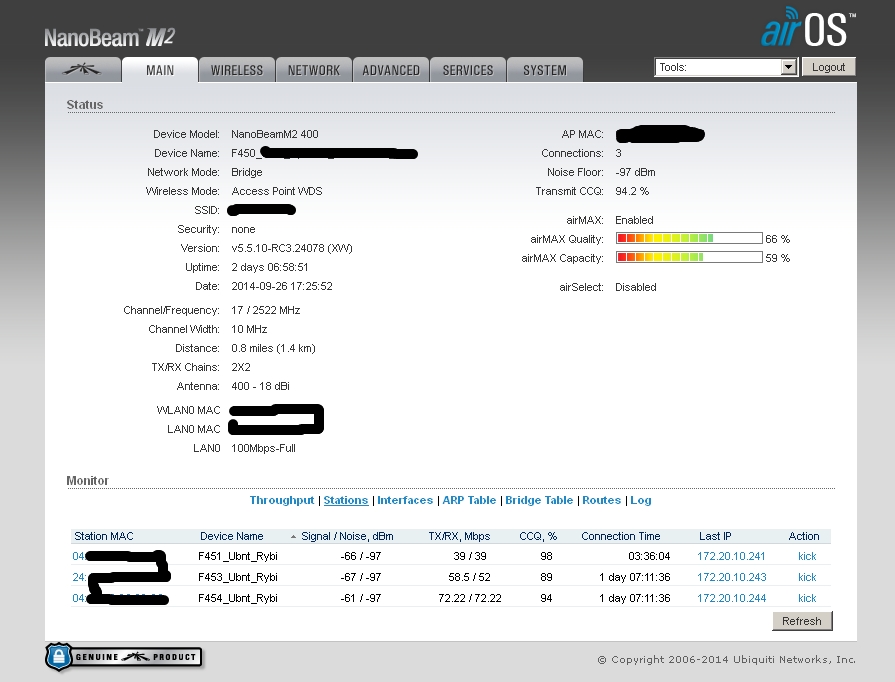Image resolution: width=895 pixels, height=682 pixels.
Task: Click the F454_Ubnt_Rybi device name
Action: (x=238, y=598)
